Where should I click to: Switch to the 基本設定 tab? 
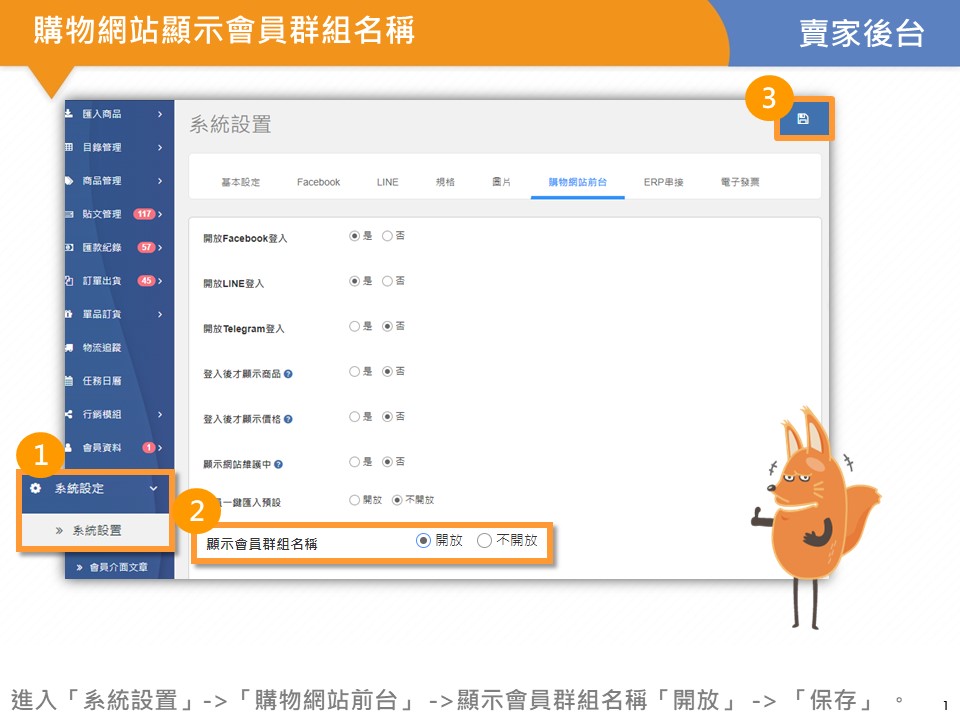(240, 182)
